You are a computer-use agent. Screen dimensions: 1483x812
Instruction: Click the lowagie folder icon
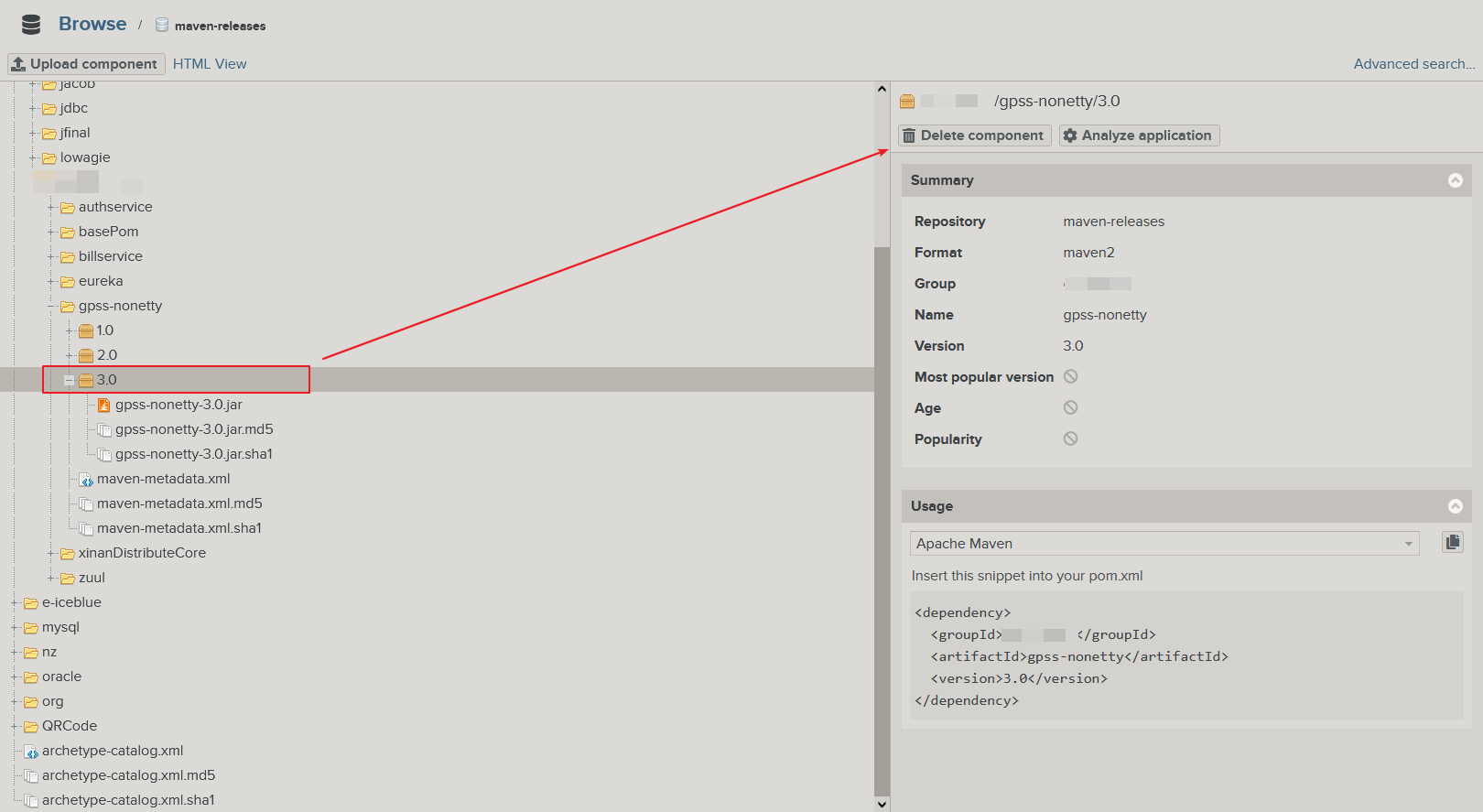point(49,158)
